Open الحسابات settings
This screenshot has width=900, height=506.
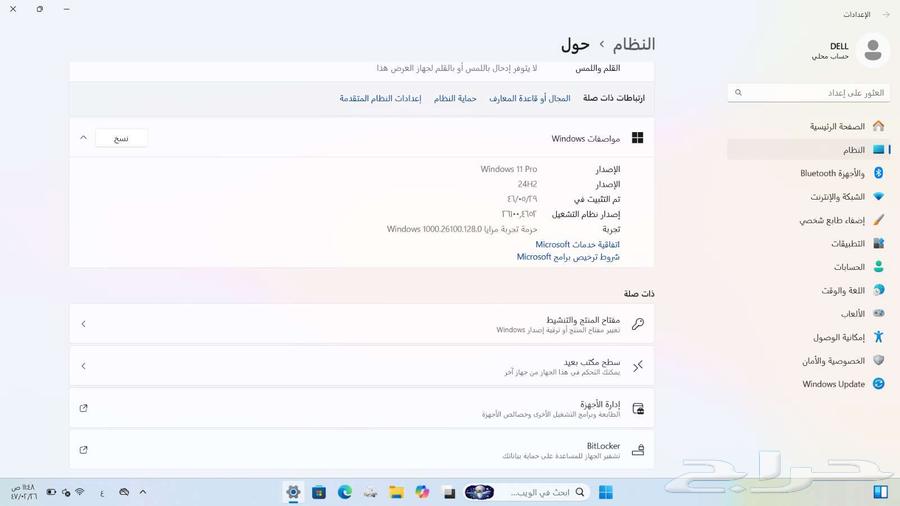808,267
